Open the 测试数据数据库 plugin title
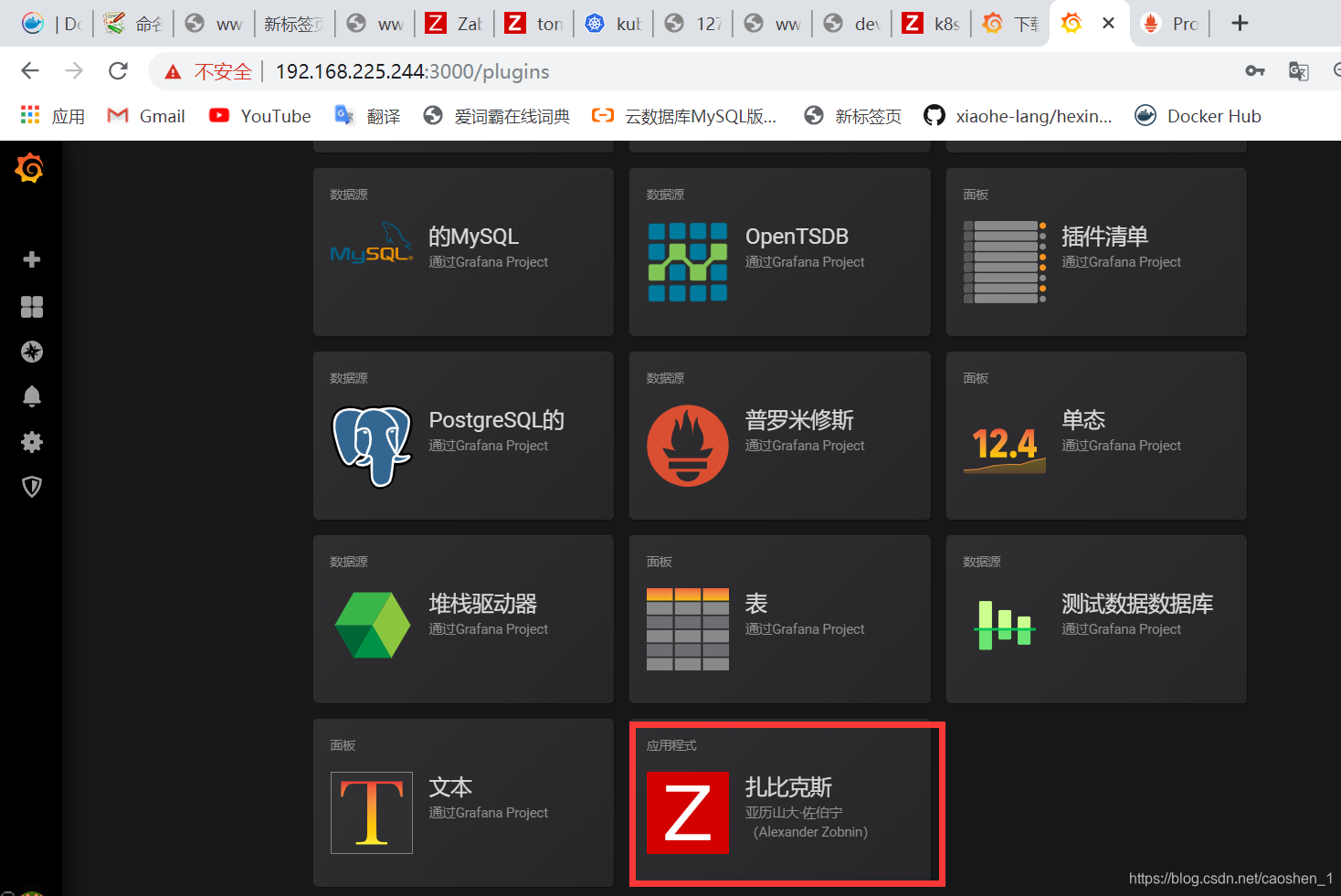1341x896 pixels. tap(1137, 604)
